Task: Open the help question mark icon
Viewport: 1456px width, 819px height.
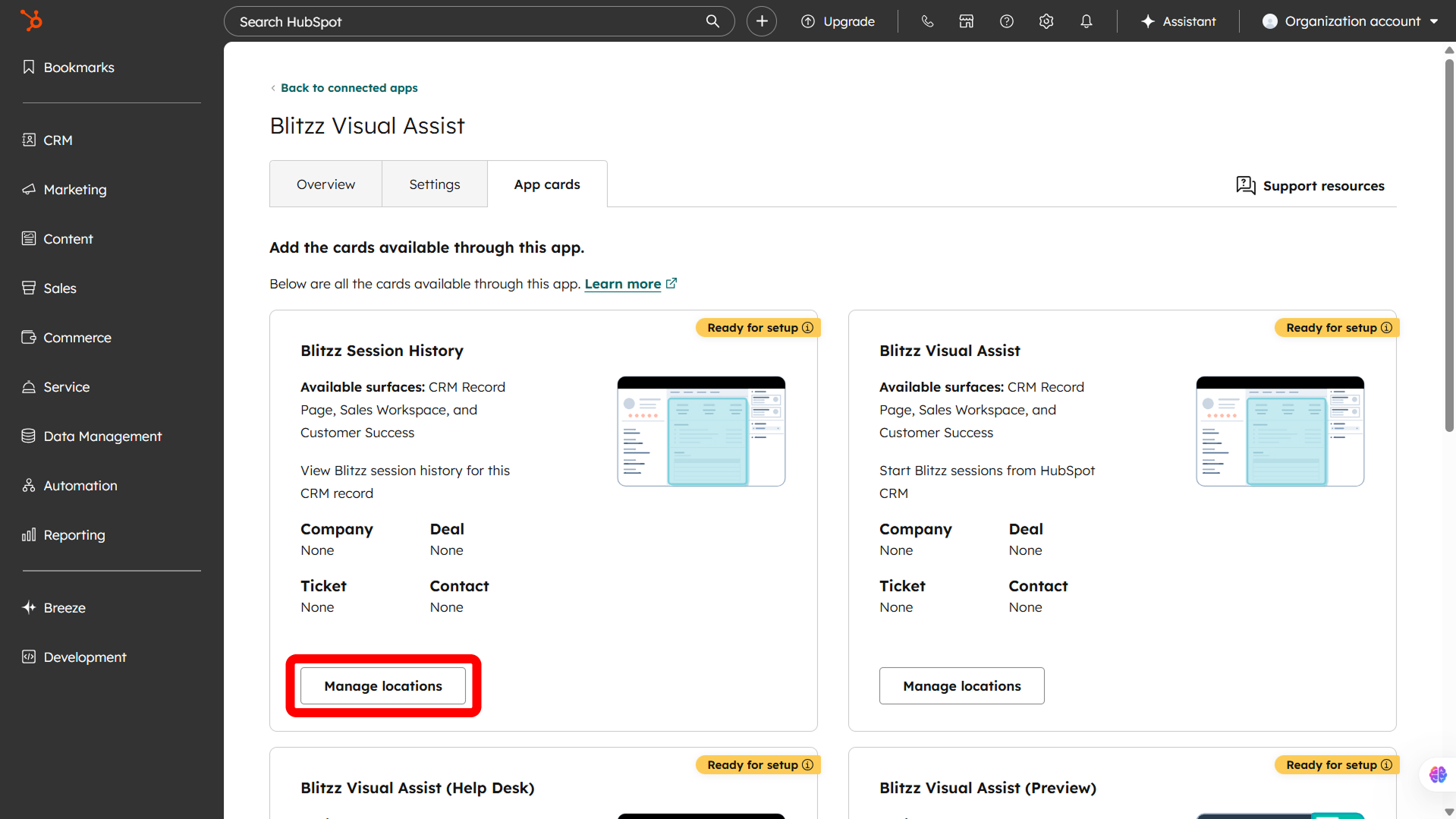Action: coord(1007,21)
